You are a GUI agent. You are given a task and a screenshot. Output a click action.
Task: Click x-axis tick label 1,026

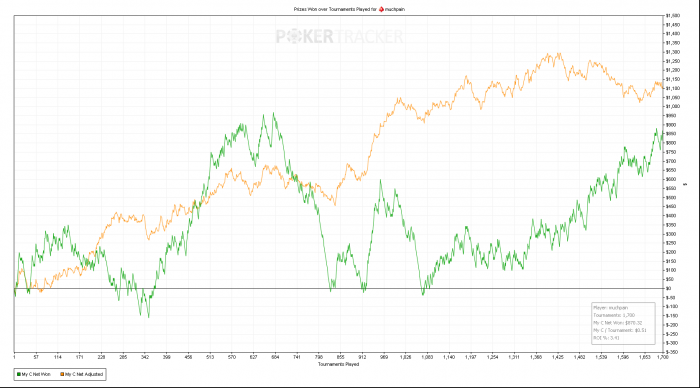[405, 357]
